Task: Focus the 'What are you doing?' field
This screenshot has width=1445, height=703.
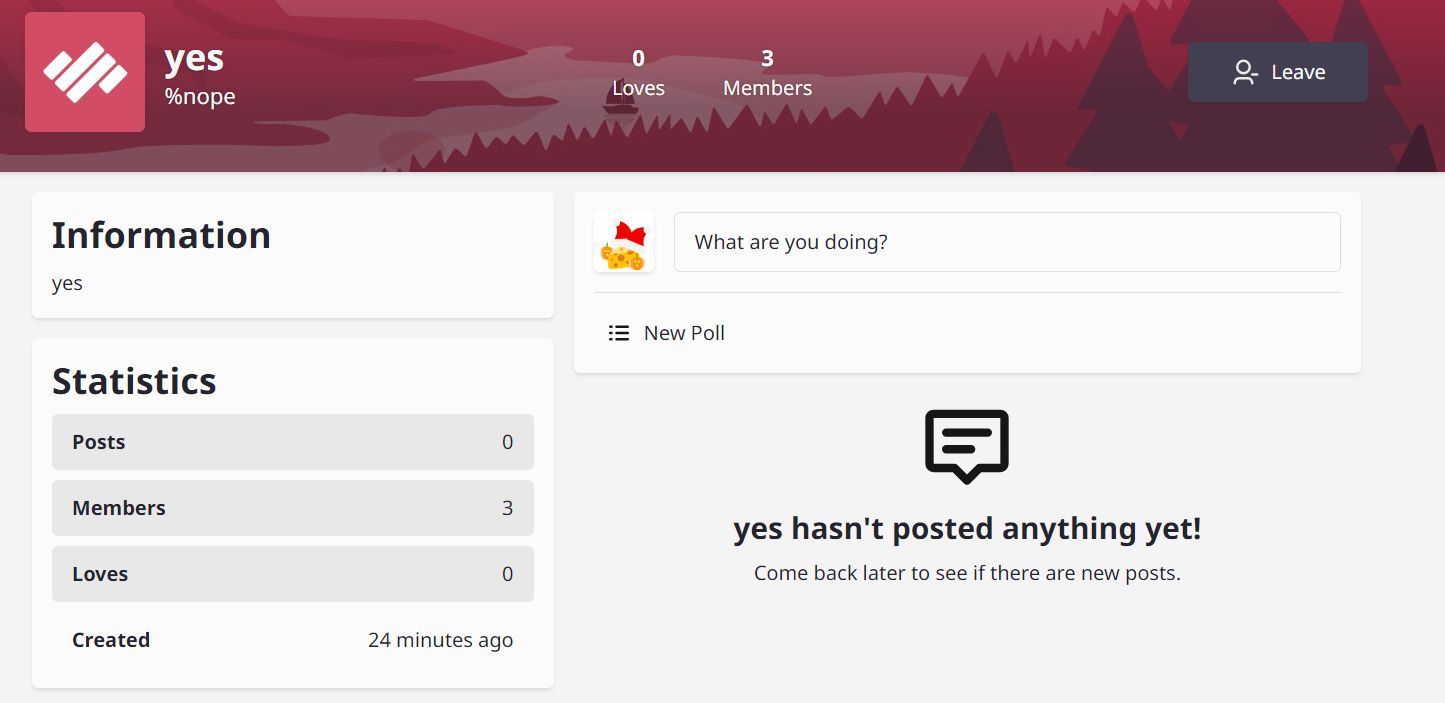Action: coord(1007,242)
